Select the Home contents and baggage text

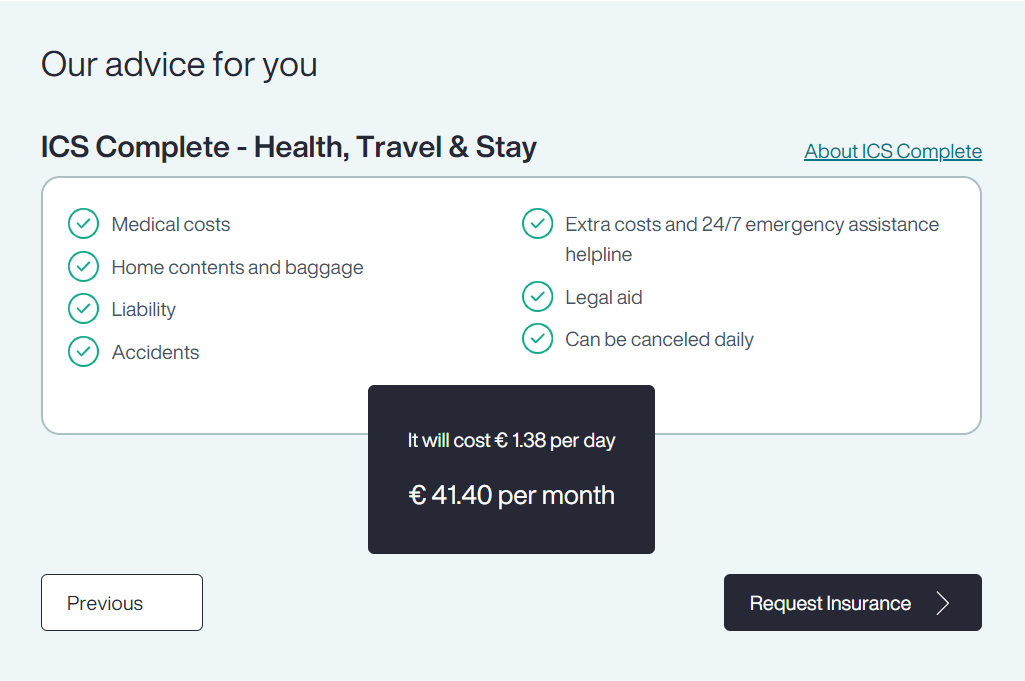coord(237,267)
